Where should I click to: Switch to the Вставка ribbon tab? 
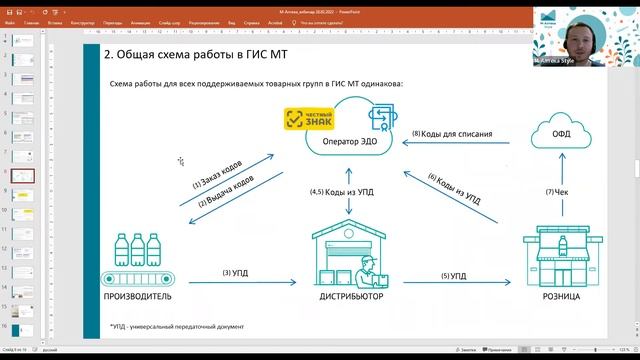pos(55,23)
